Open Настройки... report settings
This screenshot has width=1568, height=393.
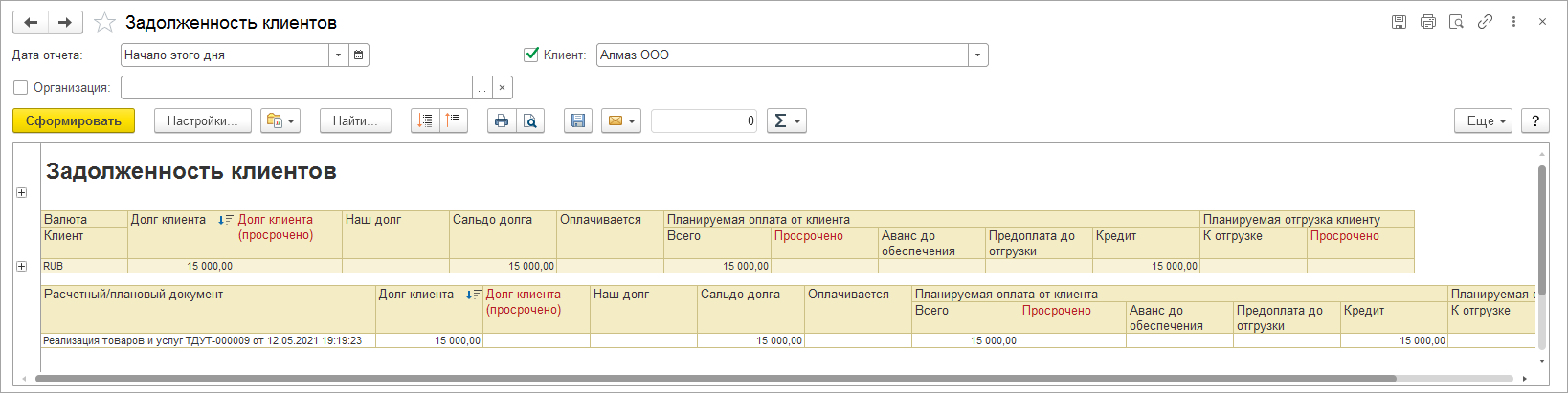(202, 120)
